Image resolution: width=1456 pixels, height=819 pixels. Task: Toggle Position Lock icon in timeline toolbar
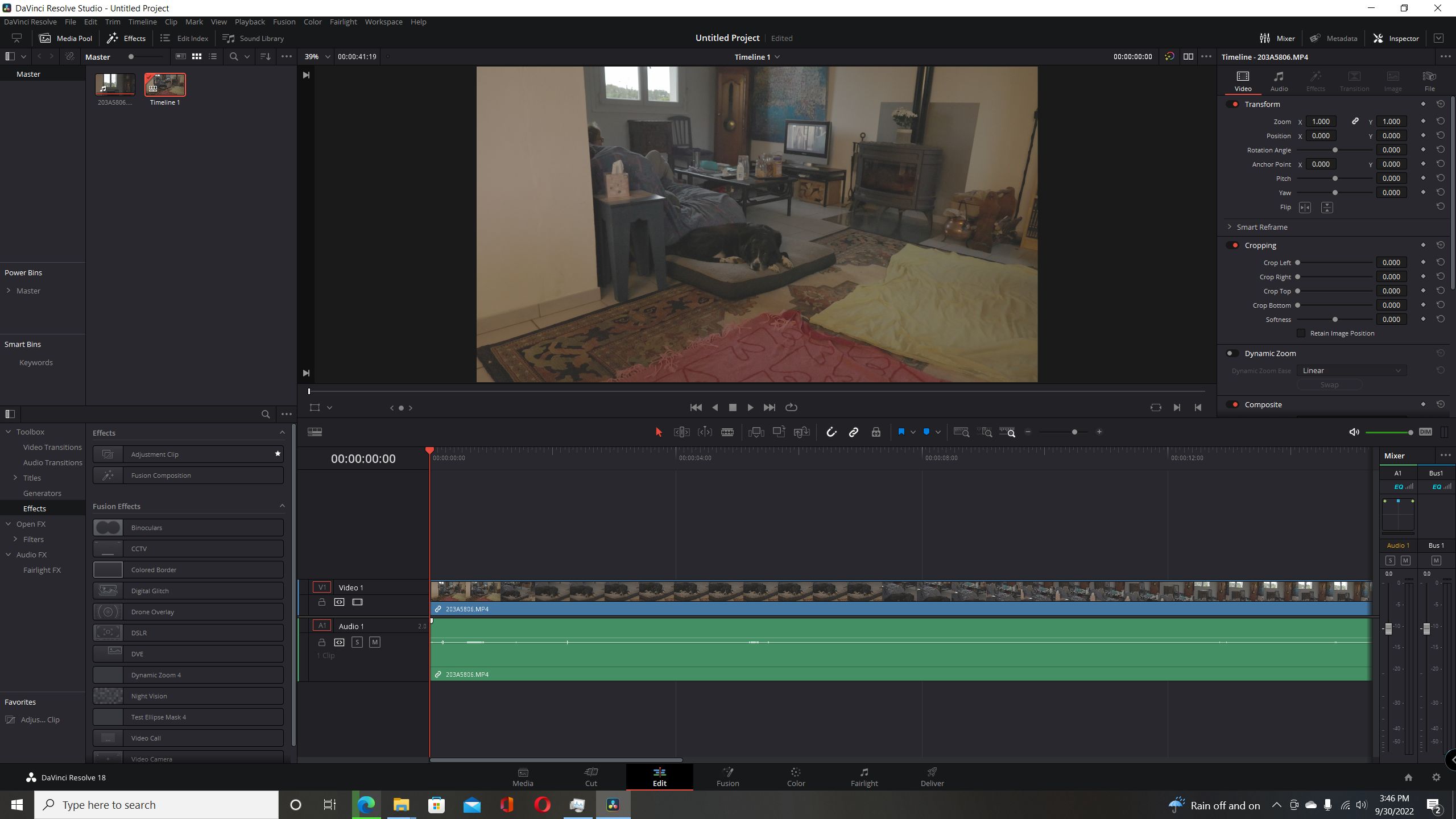[876, 432]
